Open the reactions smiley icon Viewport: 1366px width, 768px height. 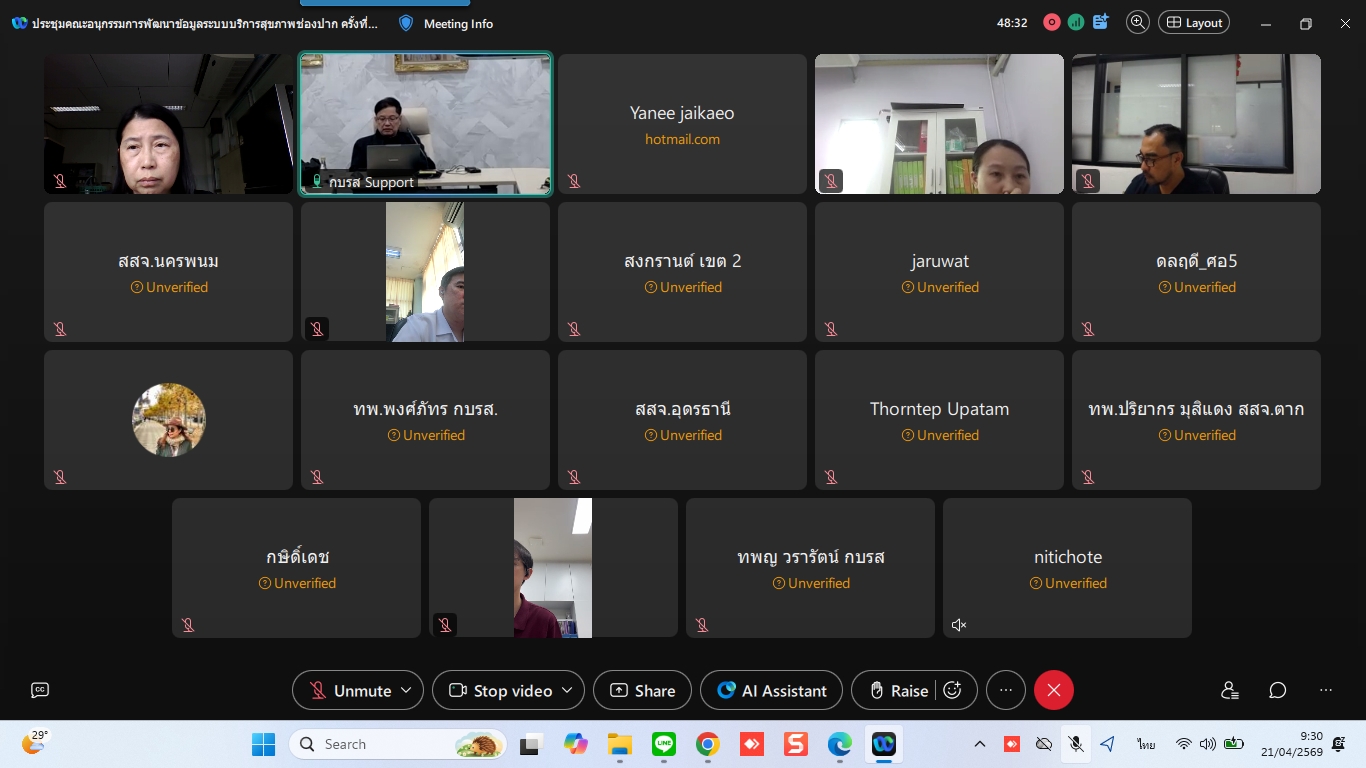point(953,690)
